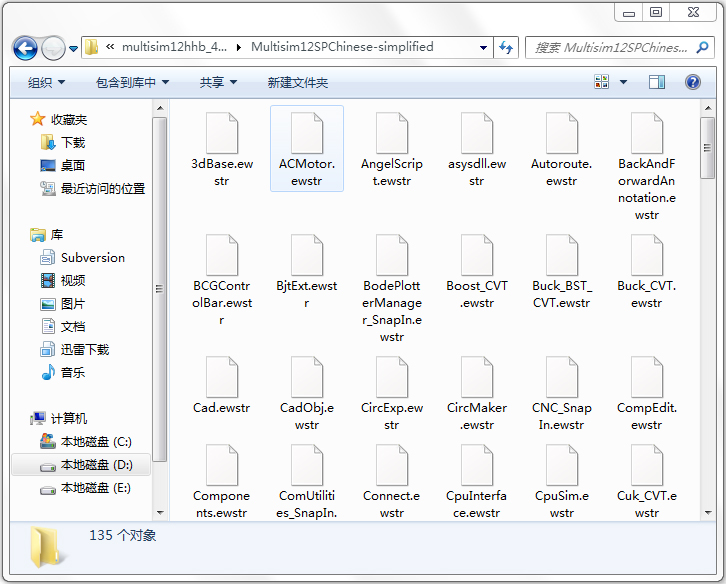The height and width of the screenshot is (584, 726).
Task: Select file Autoroute.ewstr
Action: pyautogui.click(x=562, y=148)
